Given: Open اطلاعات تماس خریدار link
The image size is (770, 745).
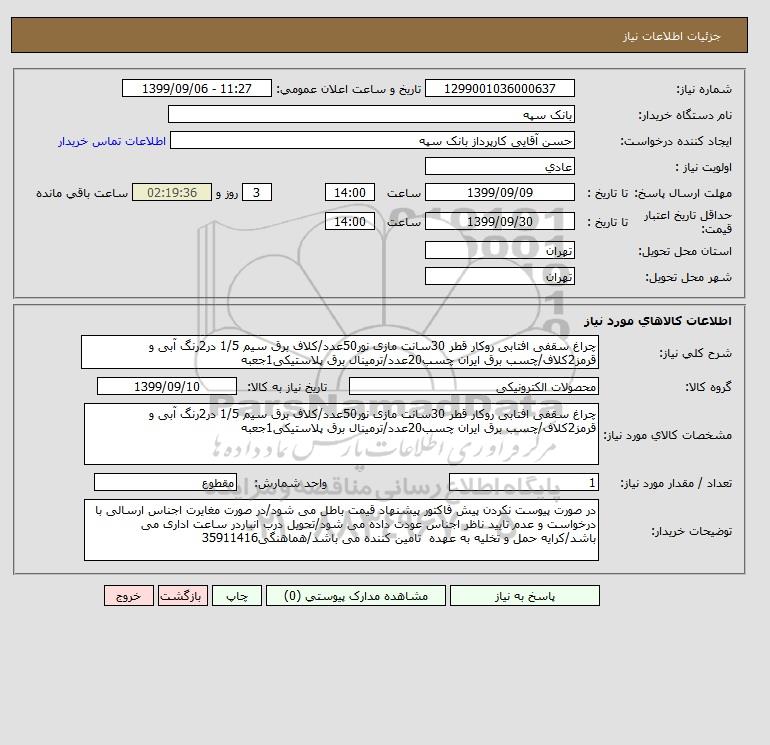Looking at the screenshot, I should 111,141.
